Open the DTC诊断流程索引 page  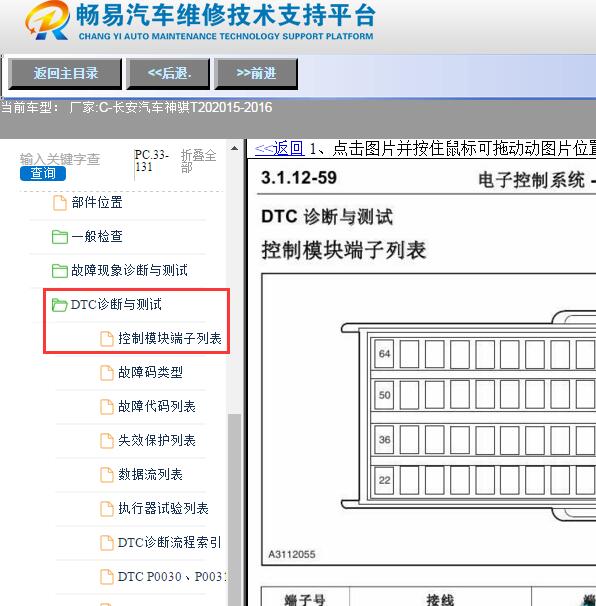tap(170, 543)
